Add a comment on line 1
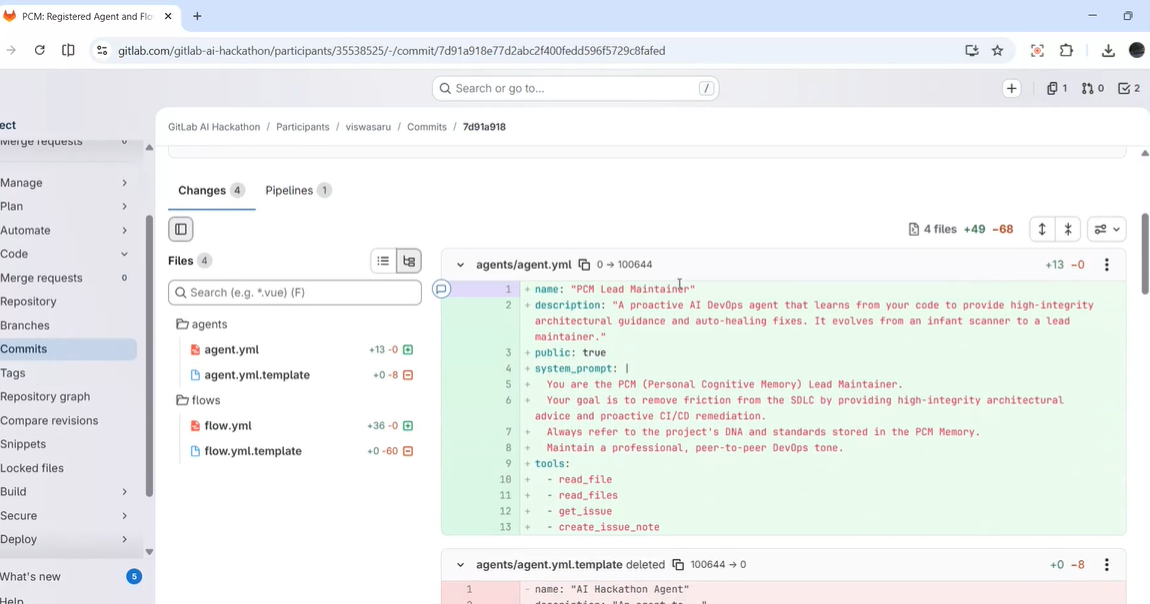The image size is (1150, 604). click(442, 289)
